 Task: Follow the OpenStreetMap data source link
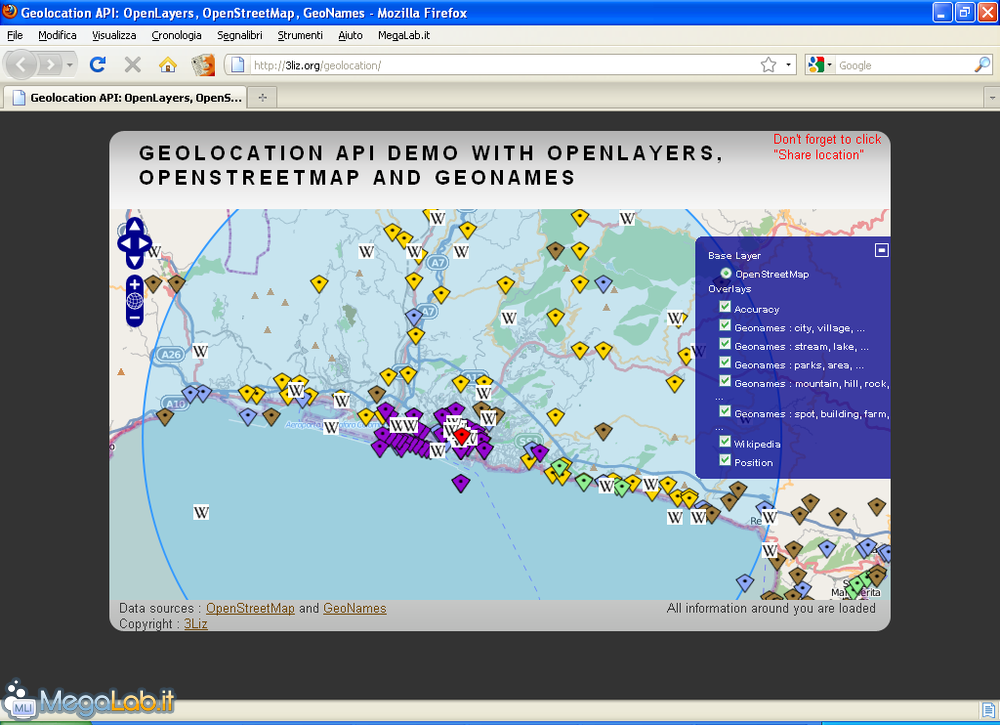pos(250,608)
